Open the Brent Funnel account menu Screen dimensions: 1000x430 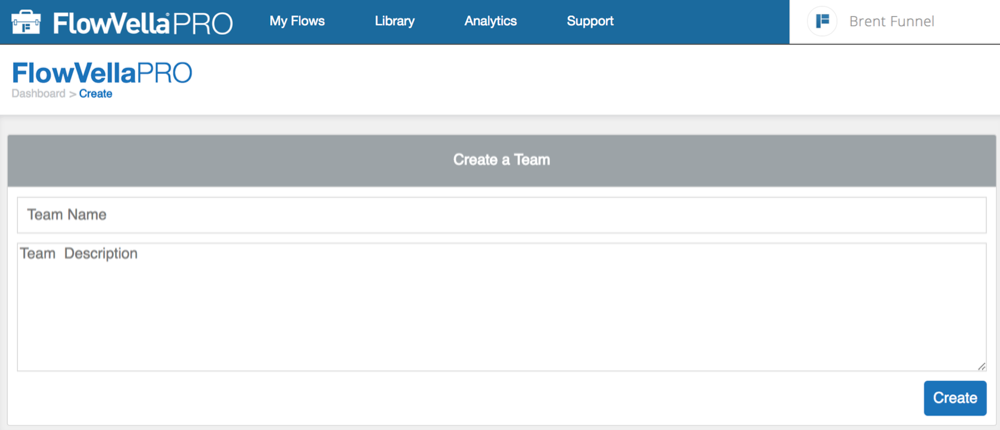tap(892, 22)
